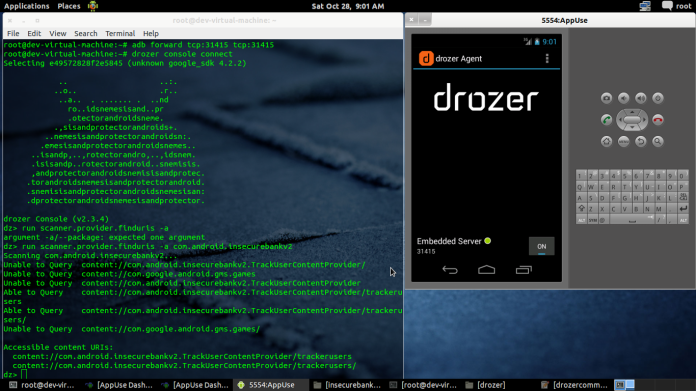696x391 pixels.
Task: Click the red end-call button
Action: (658, 120)
